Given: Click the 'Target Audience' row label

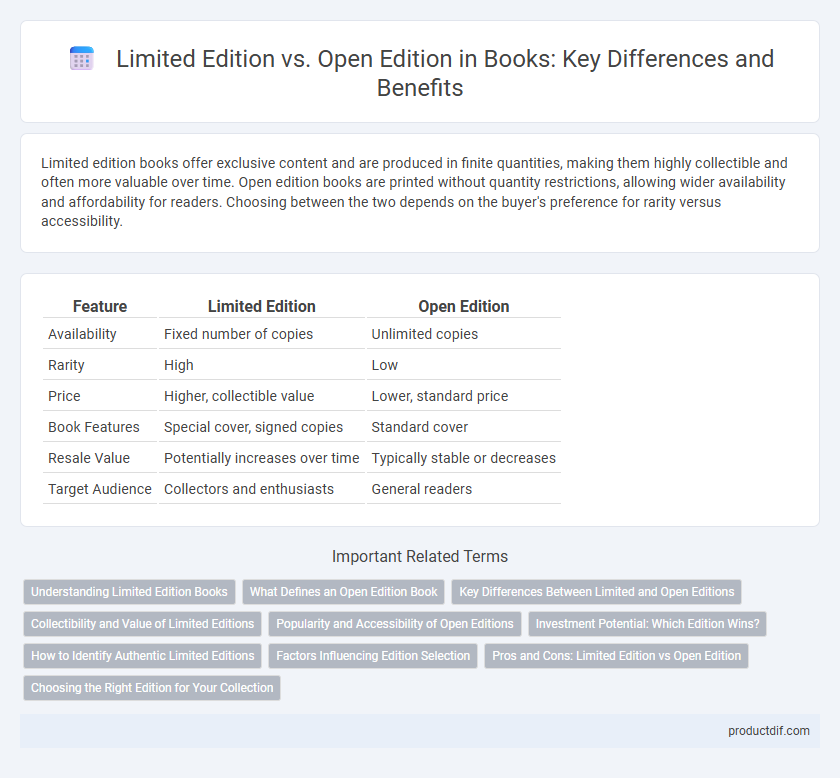Looking at the screenshot, I should 100,489.
